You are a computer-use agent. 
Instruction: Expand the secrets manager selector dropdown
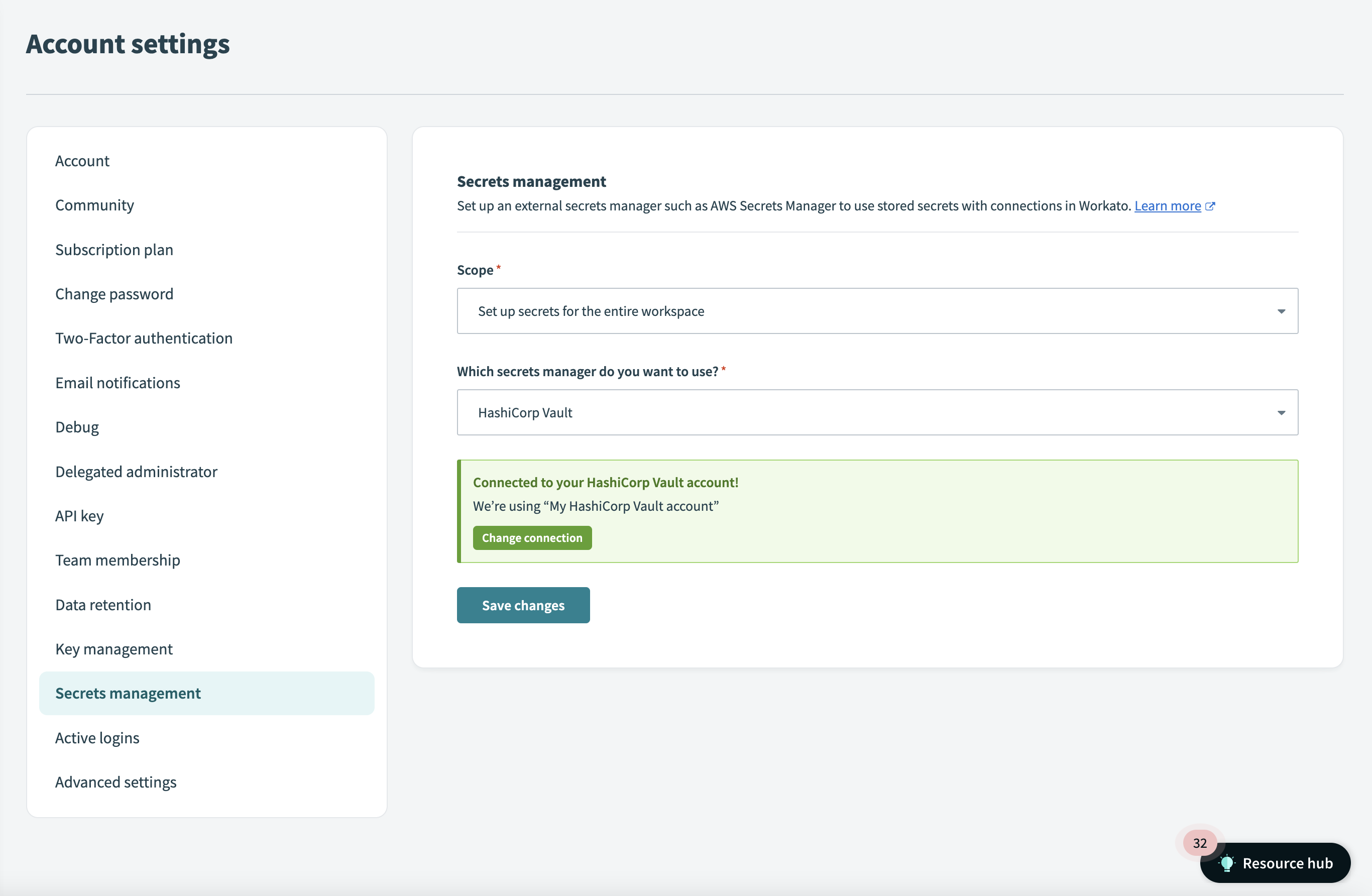tap(877, 411)
